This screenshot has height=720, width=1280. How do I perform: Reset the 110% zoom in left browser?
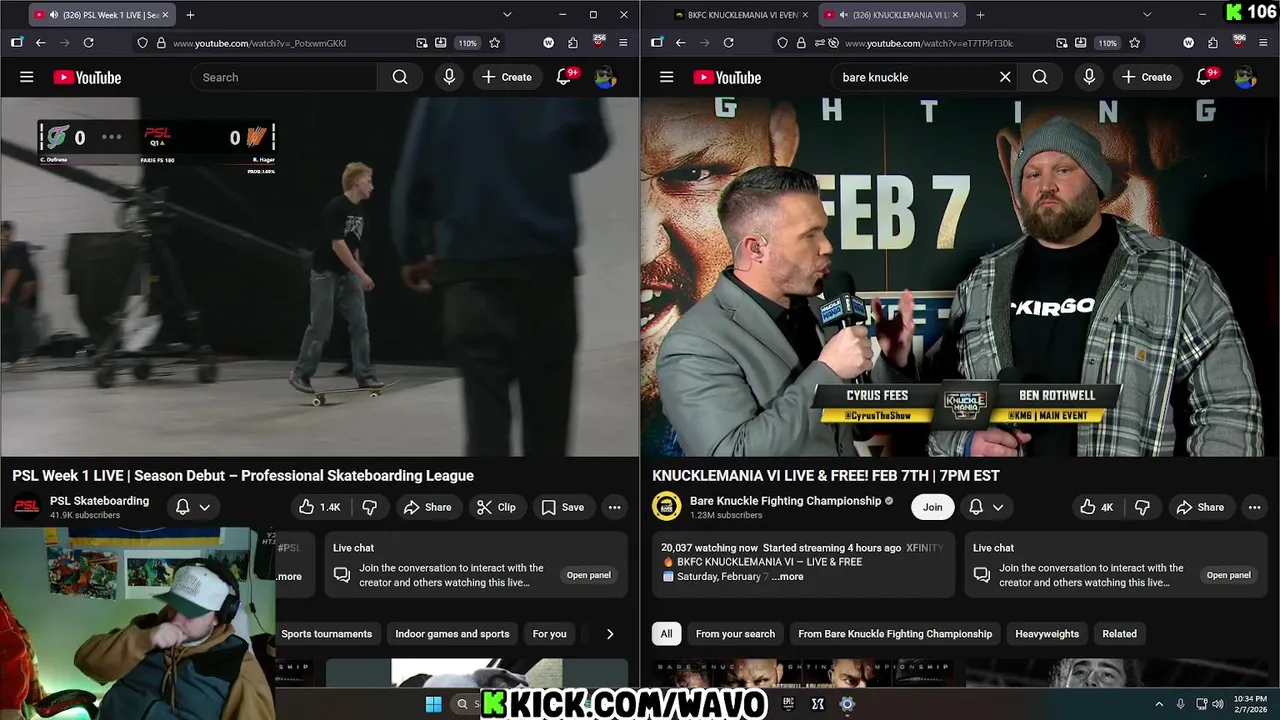coord(467,43)
